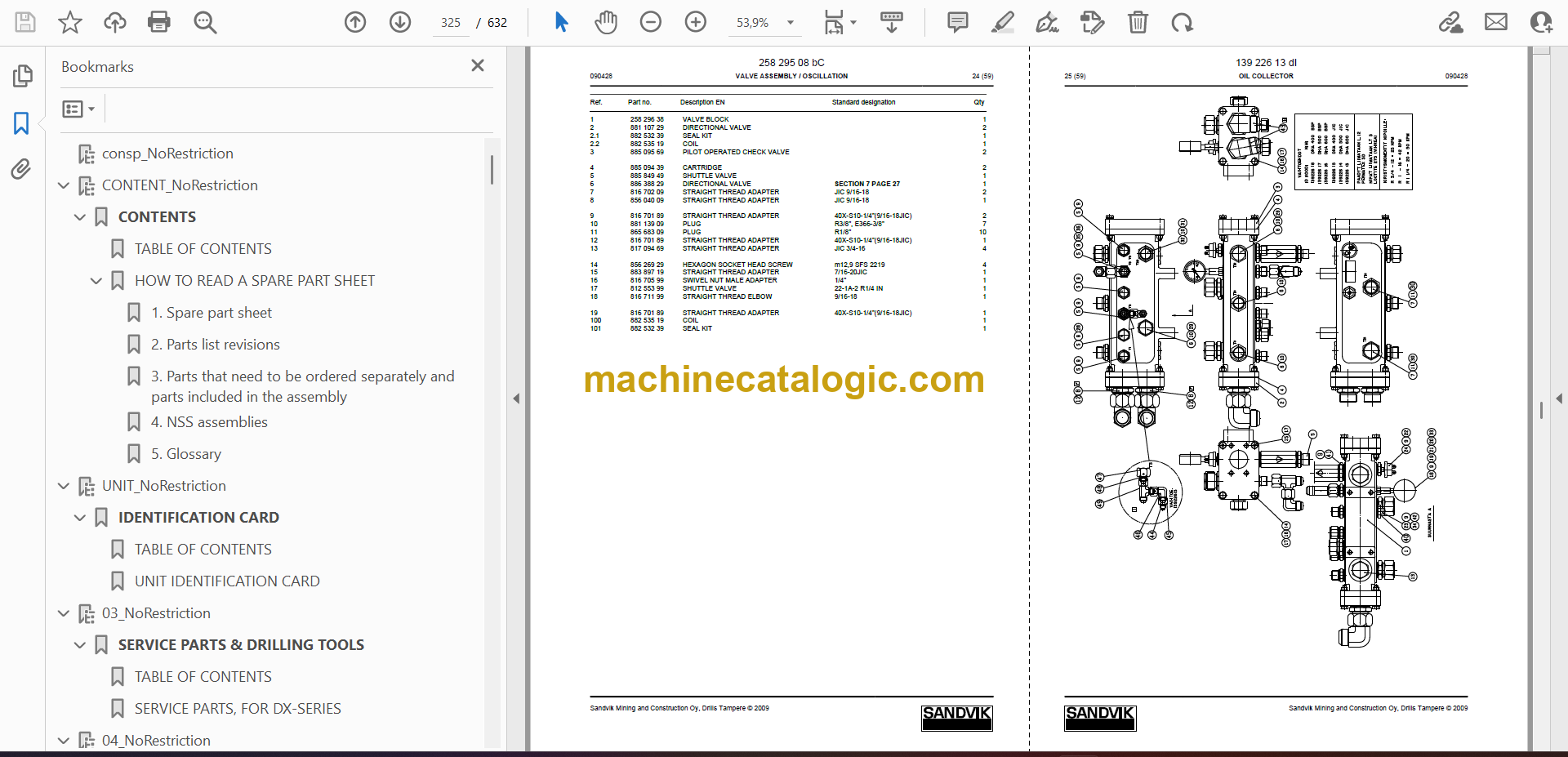Viewport: 1568px width, 757px height.
Task: Add a sticky note comment
Action: (x=957, y=22)
